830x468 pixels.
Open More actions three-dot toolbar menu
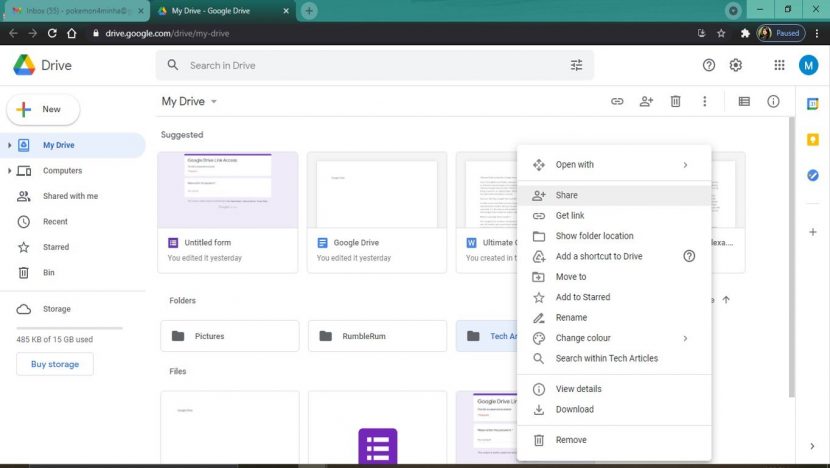tap(705, 101)
